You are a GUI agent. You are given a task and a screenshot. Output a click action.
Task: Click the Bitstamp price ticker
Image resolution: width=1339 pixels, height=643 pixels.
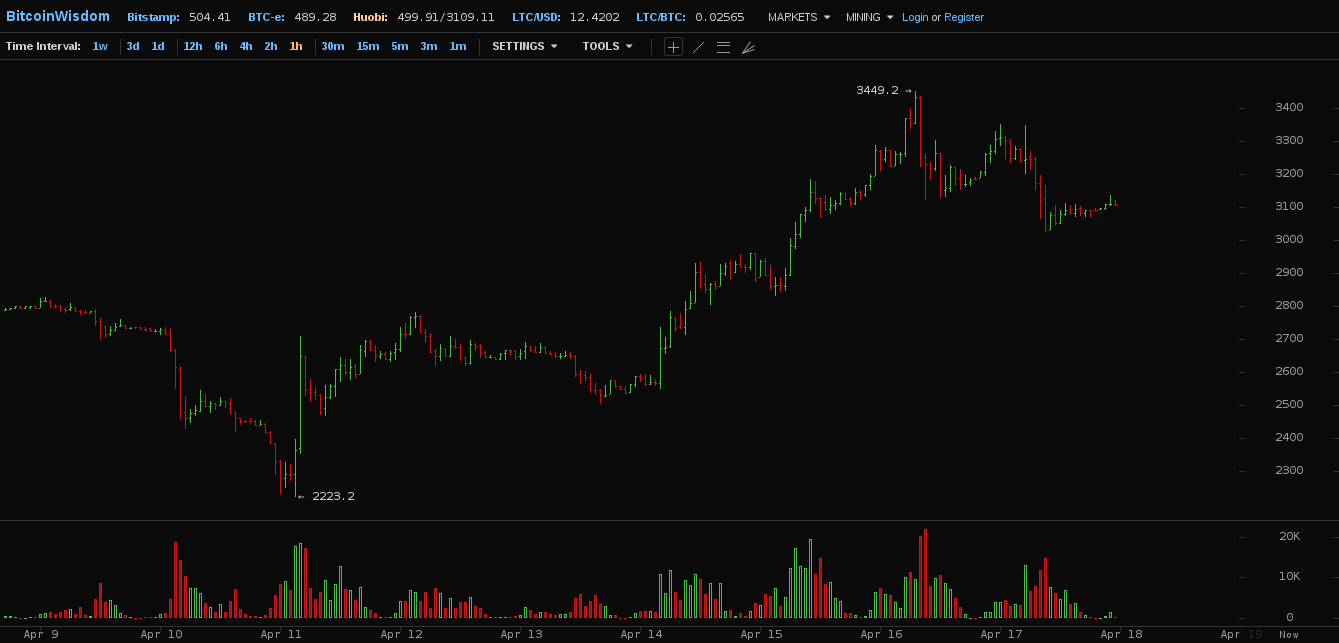pyautogui.click(x=179, y=17)
